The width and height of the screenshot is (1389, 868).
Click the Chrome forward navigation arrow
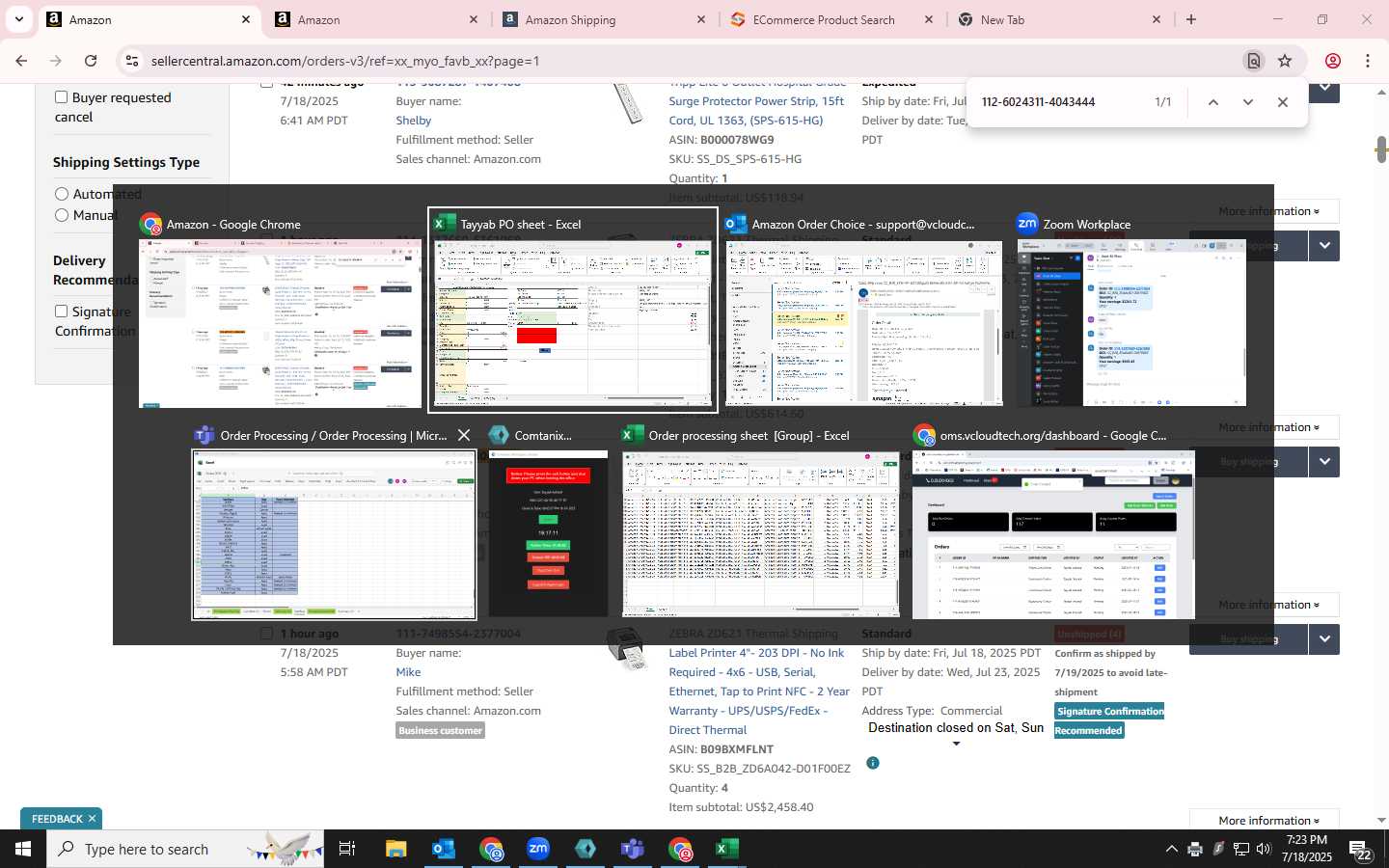point(56,61)
